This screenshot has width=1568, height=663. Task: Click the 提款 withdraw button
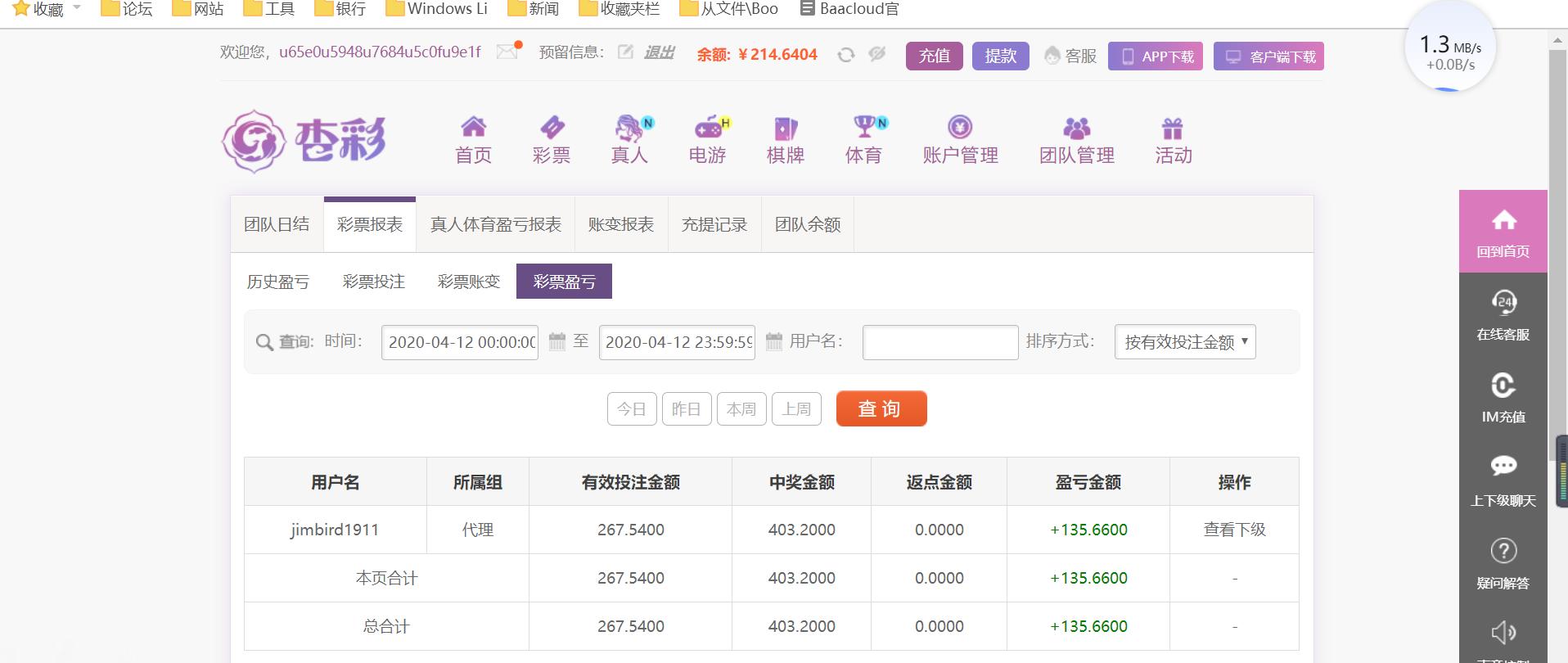click(x=1001, y=56)
